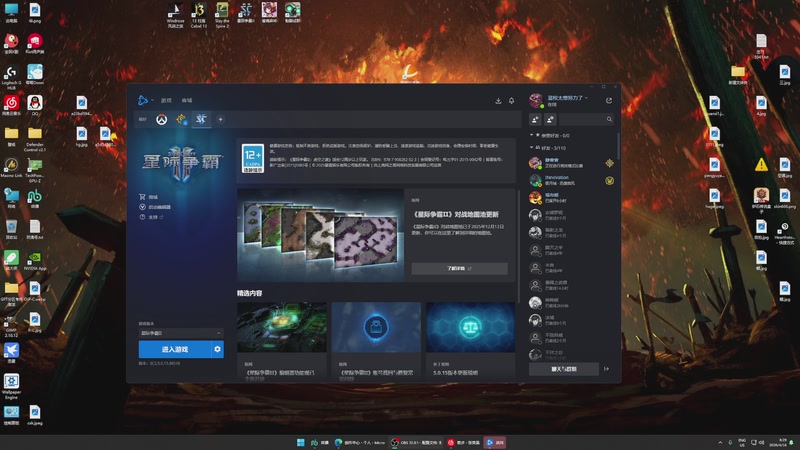Open QQ desktop icon
This screenshot has height=450, width=800.
coord(35,105)
